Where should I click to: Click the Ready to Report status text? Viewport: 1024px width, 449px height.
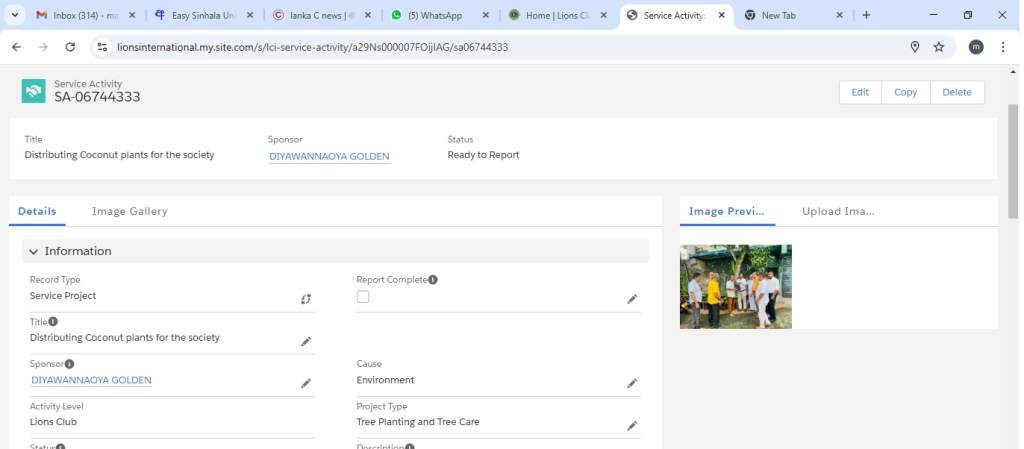click(x=483, y=155)
